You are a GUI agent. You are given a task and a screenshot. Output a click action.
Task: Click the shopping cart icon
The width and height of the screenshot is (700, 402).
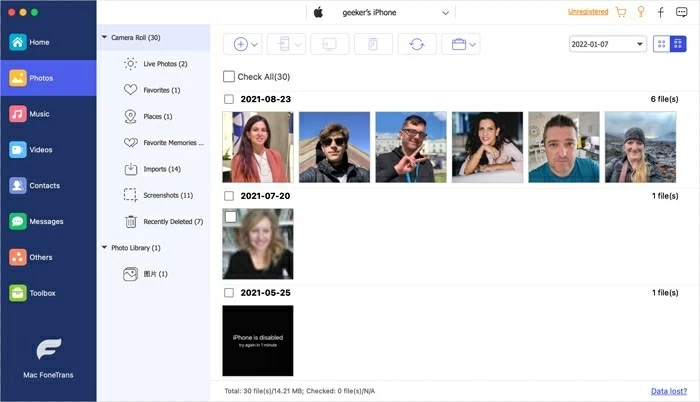click(621, 13)
